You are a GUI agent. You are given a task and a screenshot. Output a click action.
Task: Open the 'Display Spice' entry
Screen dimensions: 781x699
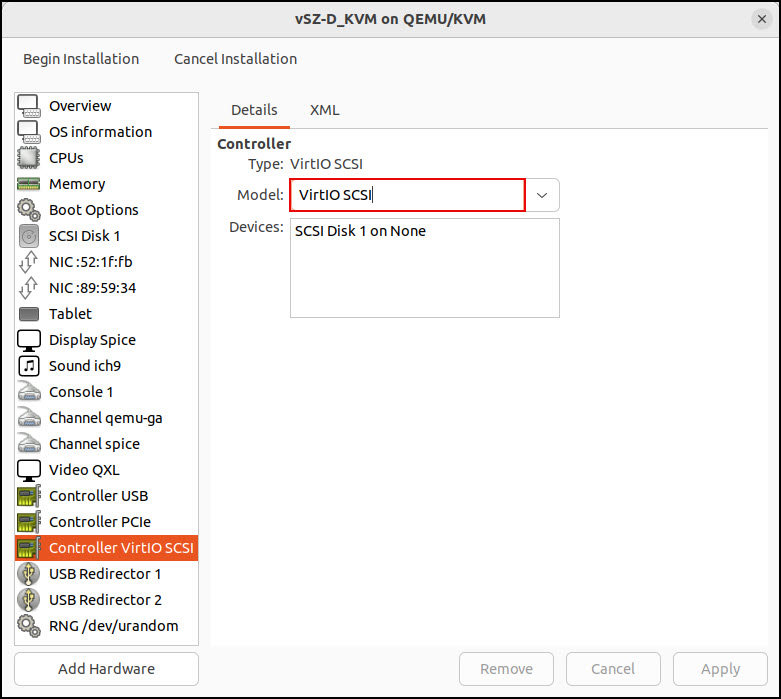pos(92,340)
